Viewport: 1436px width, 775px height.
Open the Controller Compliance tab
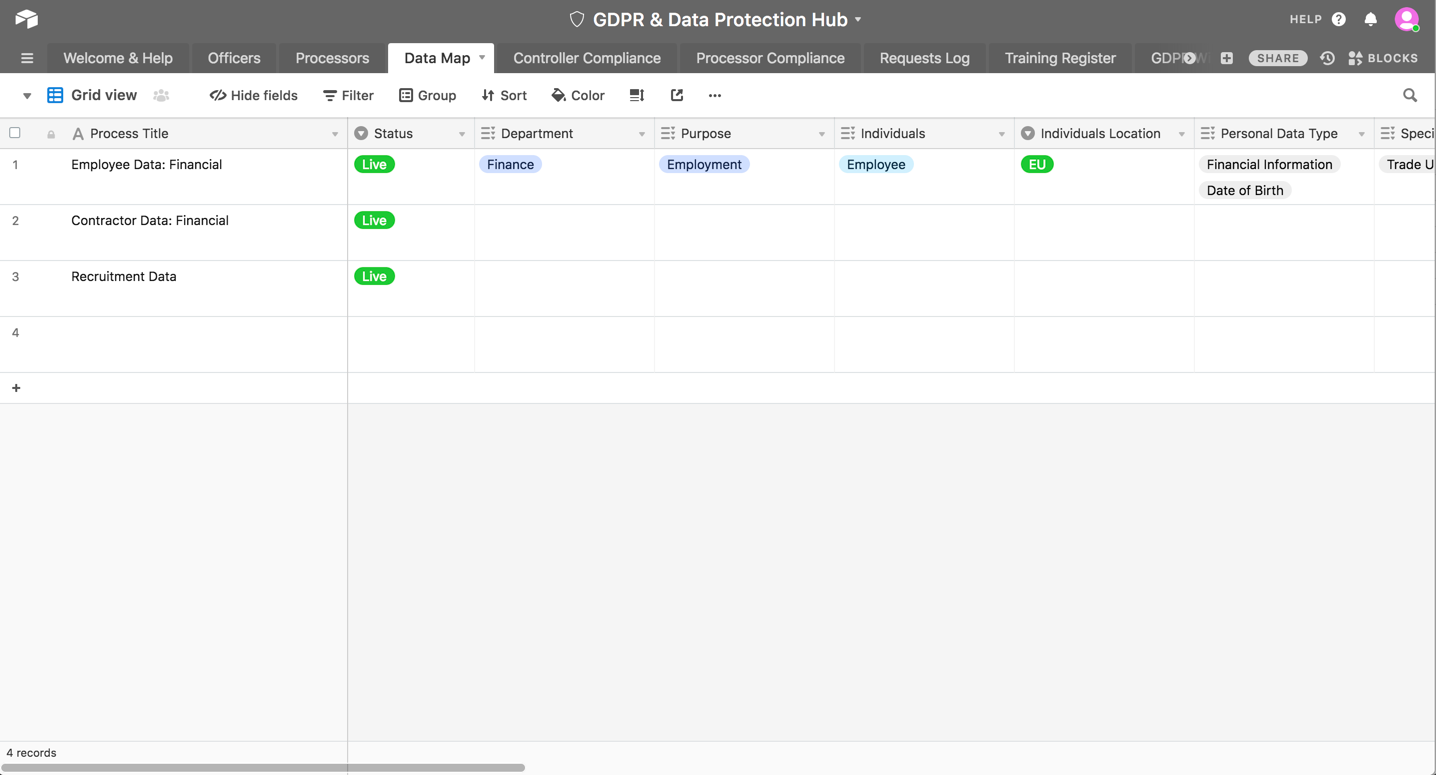(587, 58)
